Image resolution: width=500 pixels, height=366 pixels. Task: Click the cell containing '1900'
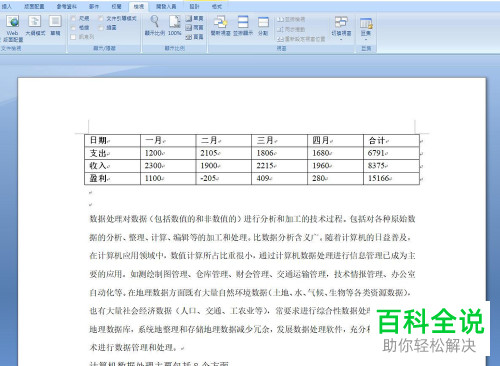[224, 166]
